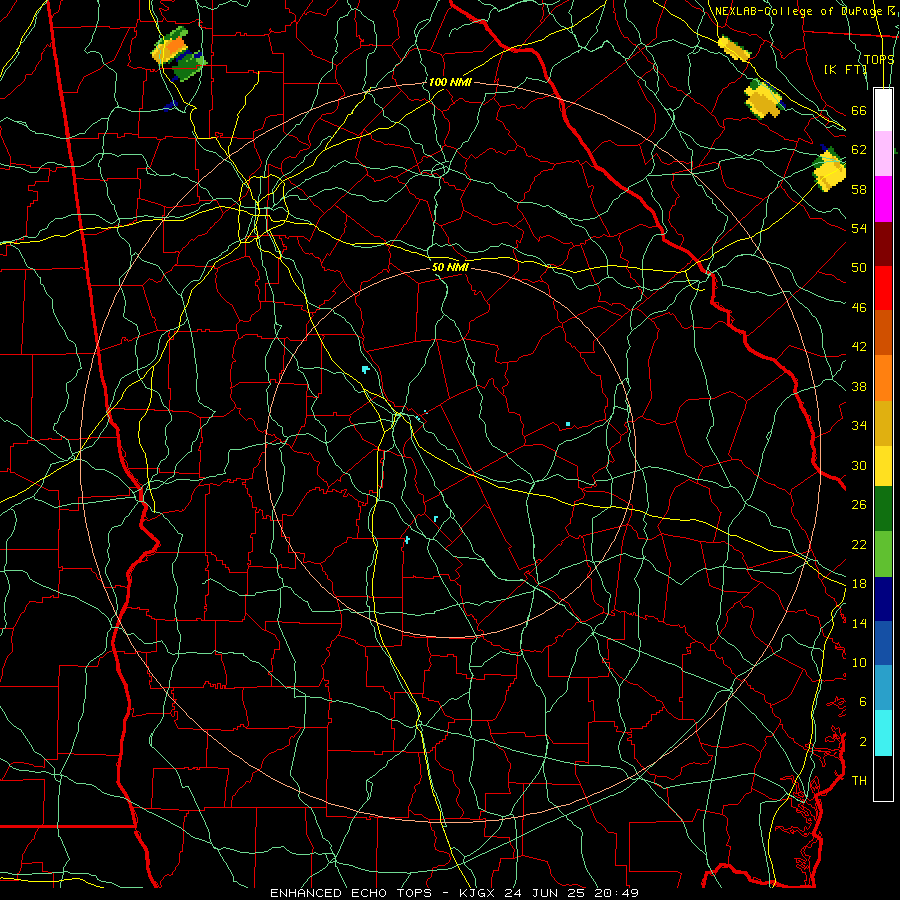Click the navy blue legend swatch

click(x=883, y=598)
